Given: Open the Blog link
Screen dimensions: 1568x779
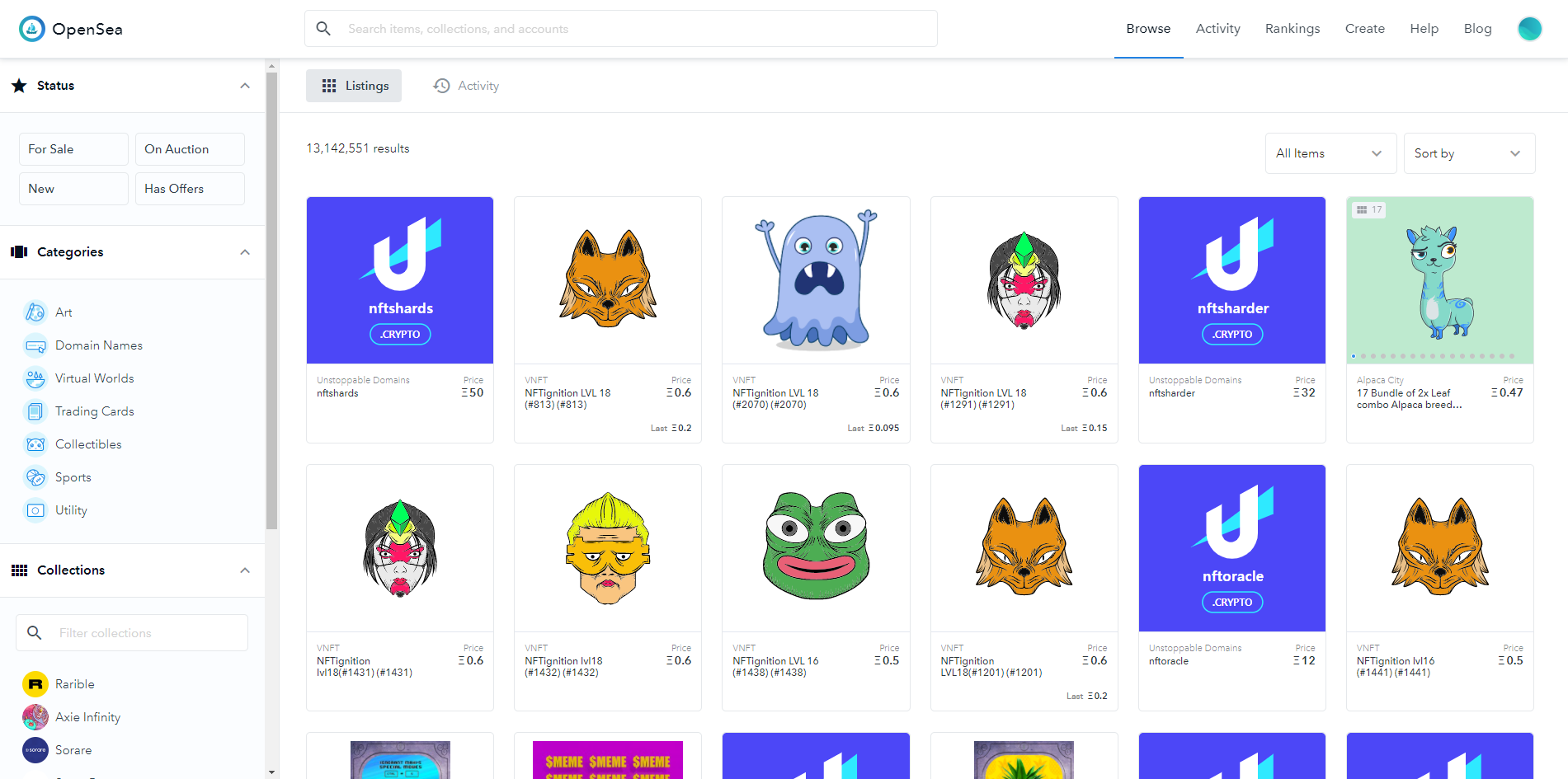Looking at the screenshot, I should 1477,29.
